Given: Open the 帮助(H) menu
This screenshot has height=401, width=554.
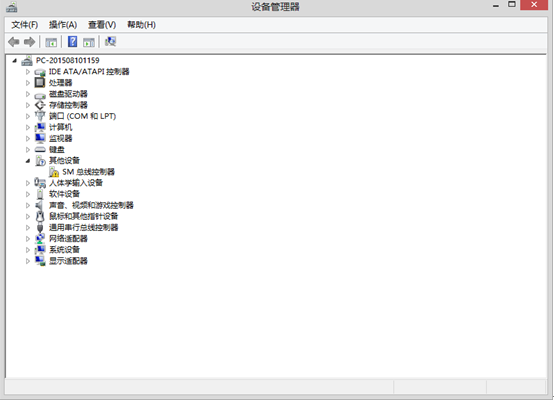Looking at the screenshot, I should pos(141,25).
